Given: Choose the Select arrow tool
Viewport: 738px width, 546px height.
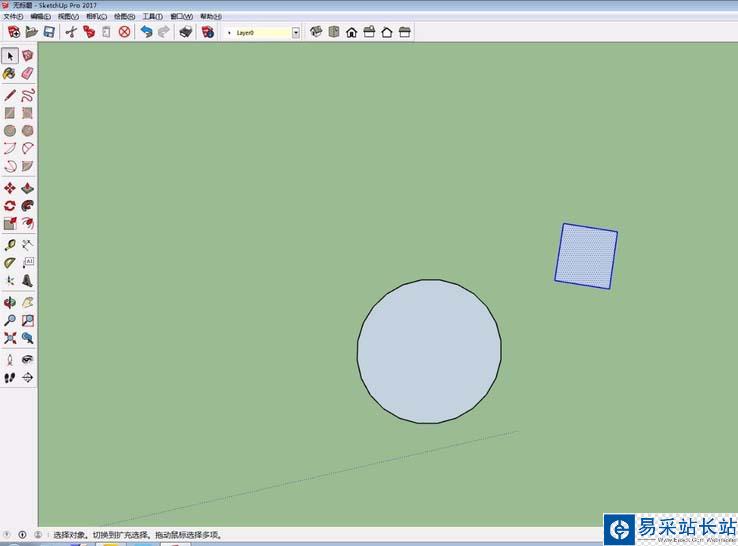Looking at the screenshot, I should [x=10, y=56].
